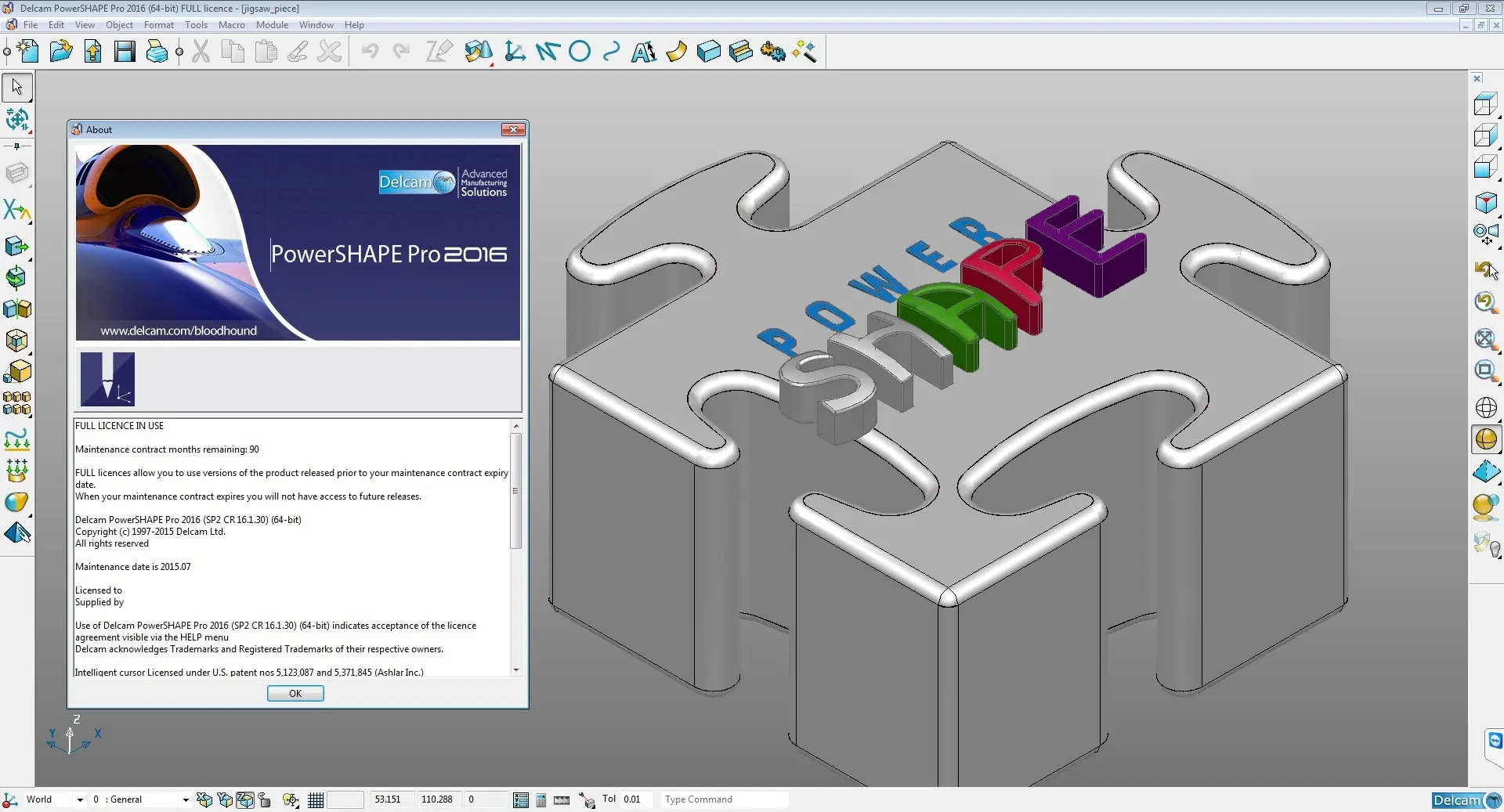This screenshot has height=812, width=1504.
Task: Open the Edit menu
Action: [56, 25]
